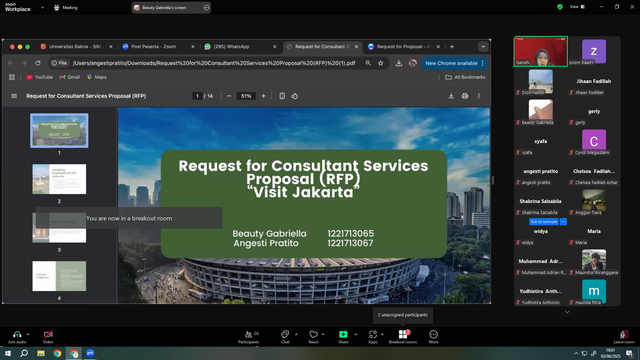Start sharing with the green Share button

(343, 337)
